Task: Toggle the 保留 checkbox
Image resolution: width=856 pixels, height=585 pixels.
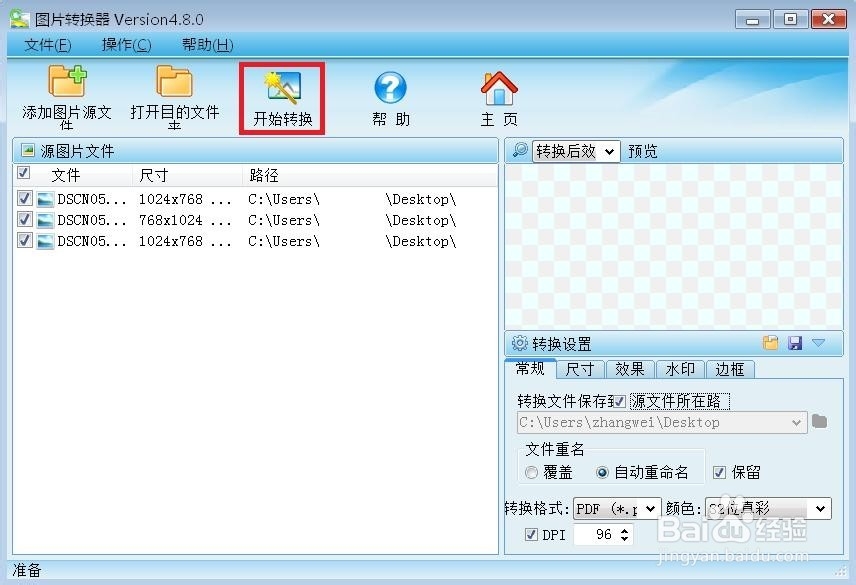Action: pos(722,471)
